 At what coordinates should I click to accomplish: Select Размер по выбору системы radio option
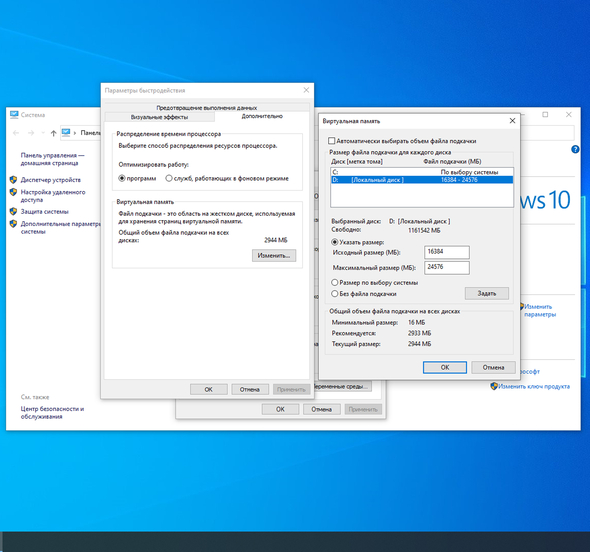coord(335,282)
